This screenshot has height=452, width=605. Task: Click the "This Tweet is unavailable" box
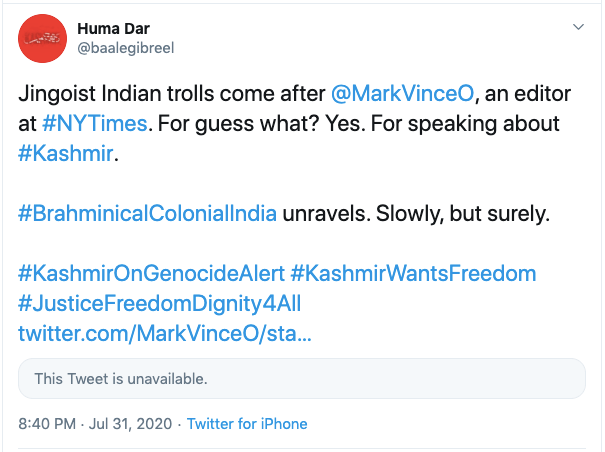point(302,379)
